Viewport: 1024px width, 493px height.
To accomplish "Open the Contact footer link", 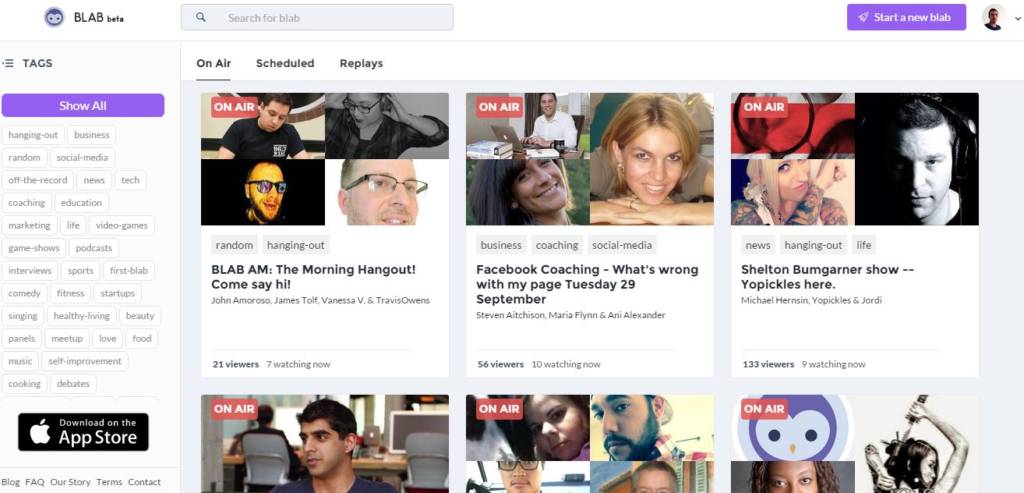I will coord(144,482).
